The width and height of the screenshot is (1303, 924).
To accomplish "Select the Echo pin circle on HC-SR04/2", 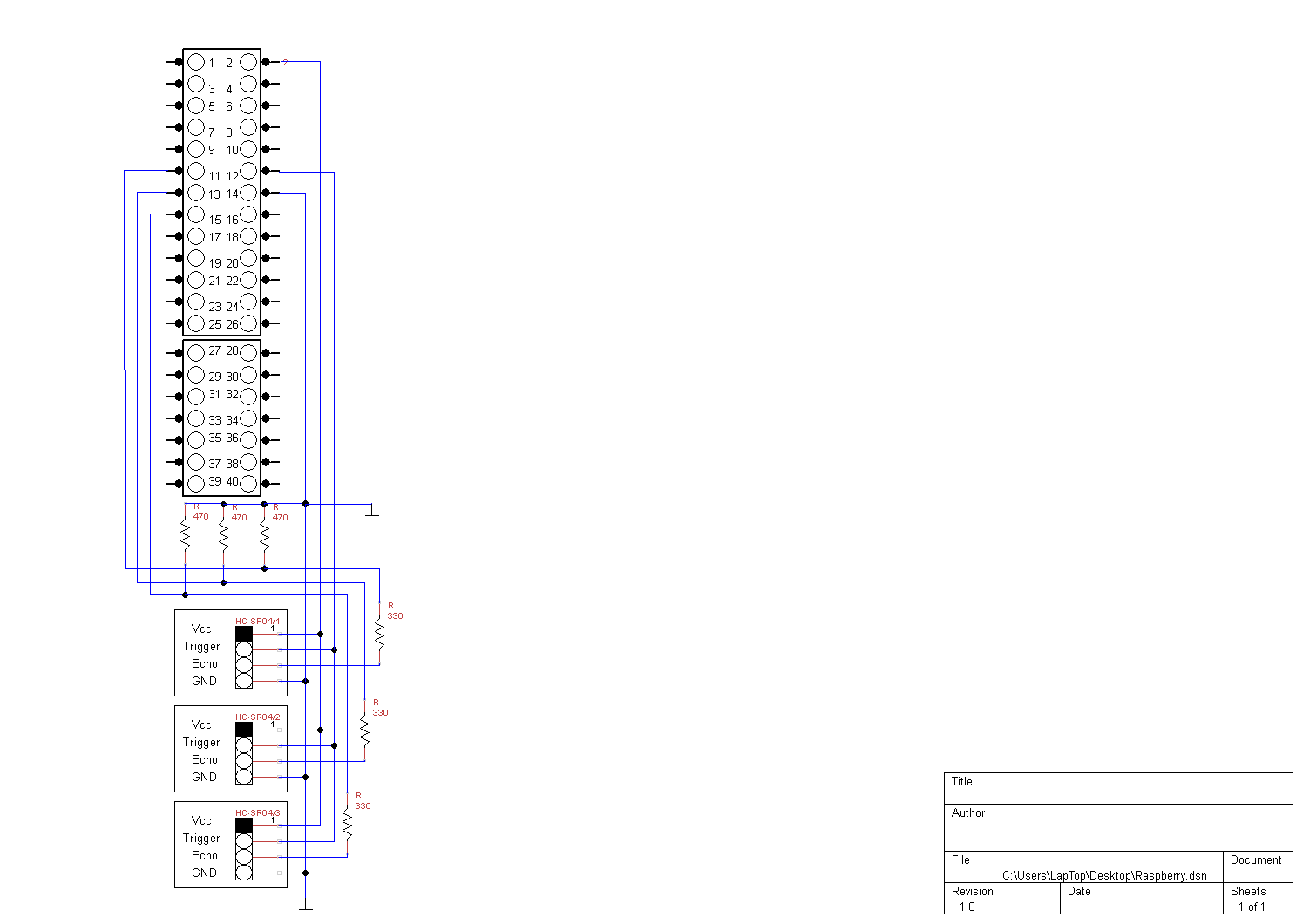I will (x=244, y=761).
